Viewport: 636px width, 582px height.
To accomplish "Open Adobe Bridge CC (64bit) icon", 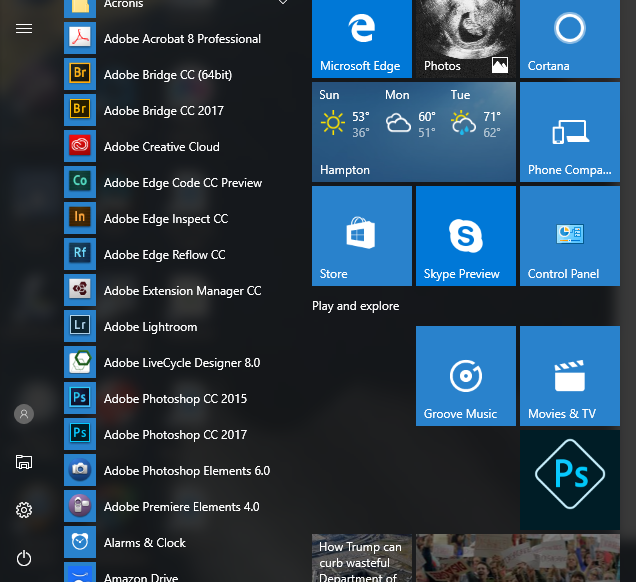I will point(80,74).
